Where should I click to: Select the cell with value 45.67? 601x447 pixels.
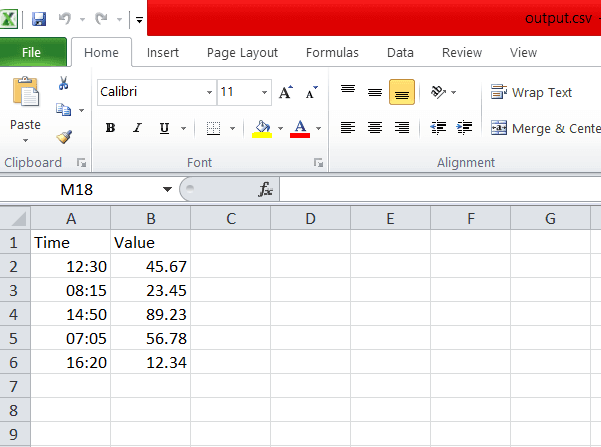pyautogui.click(x=151, y=266)
